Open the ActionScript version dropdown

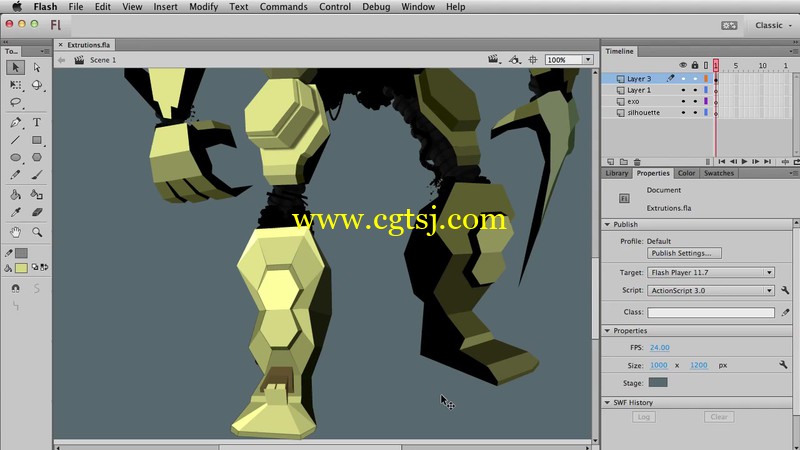coord(711,290)
